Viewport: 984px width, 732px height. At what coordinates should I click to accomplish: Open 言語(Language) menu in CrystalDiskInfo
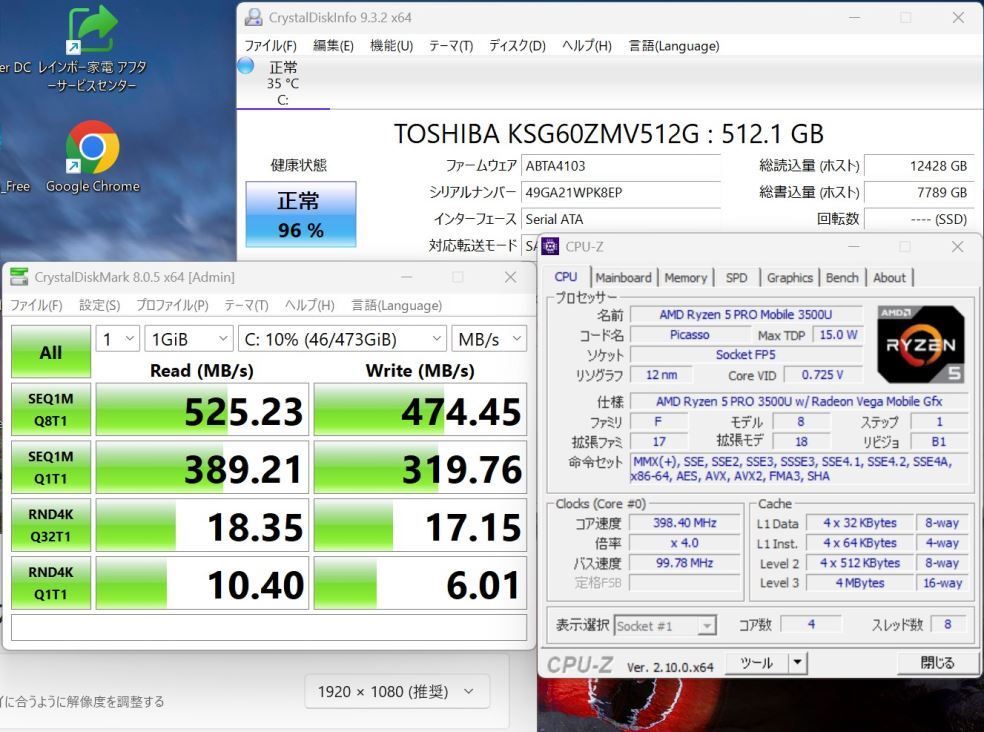(674, 46)
